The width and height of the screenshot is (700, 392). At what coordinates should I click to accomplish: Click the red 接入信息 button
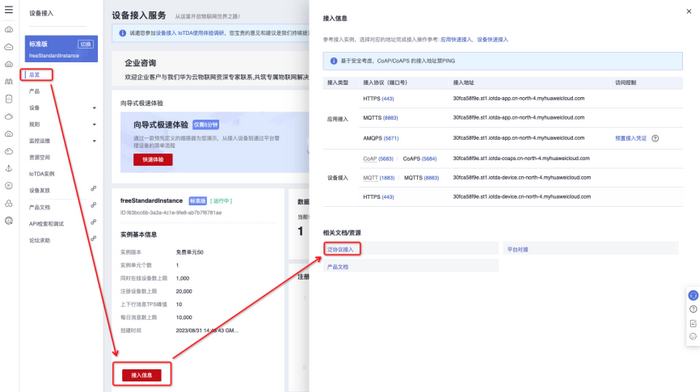(142, 375)
